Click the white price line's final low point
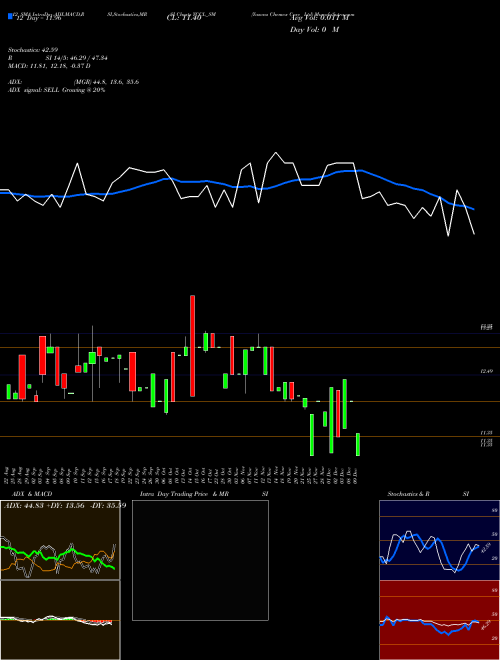This screenshot has width=500, height=660. pos(474,234)
